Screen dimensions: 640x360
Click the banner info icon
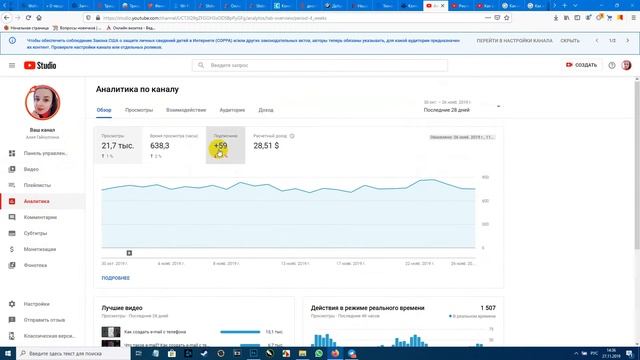12,41
